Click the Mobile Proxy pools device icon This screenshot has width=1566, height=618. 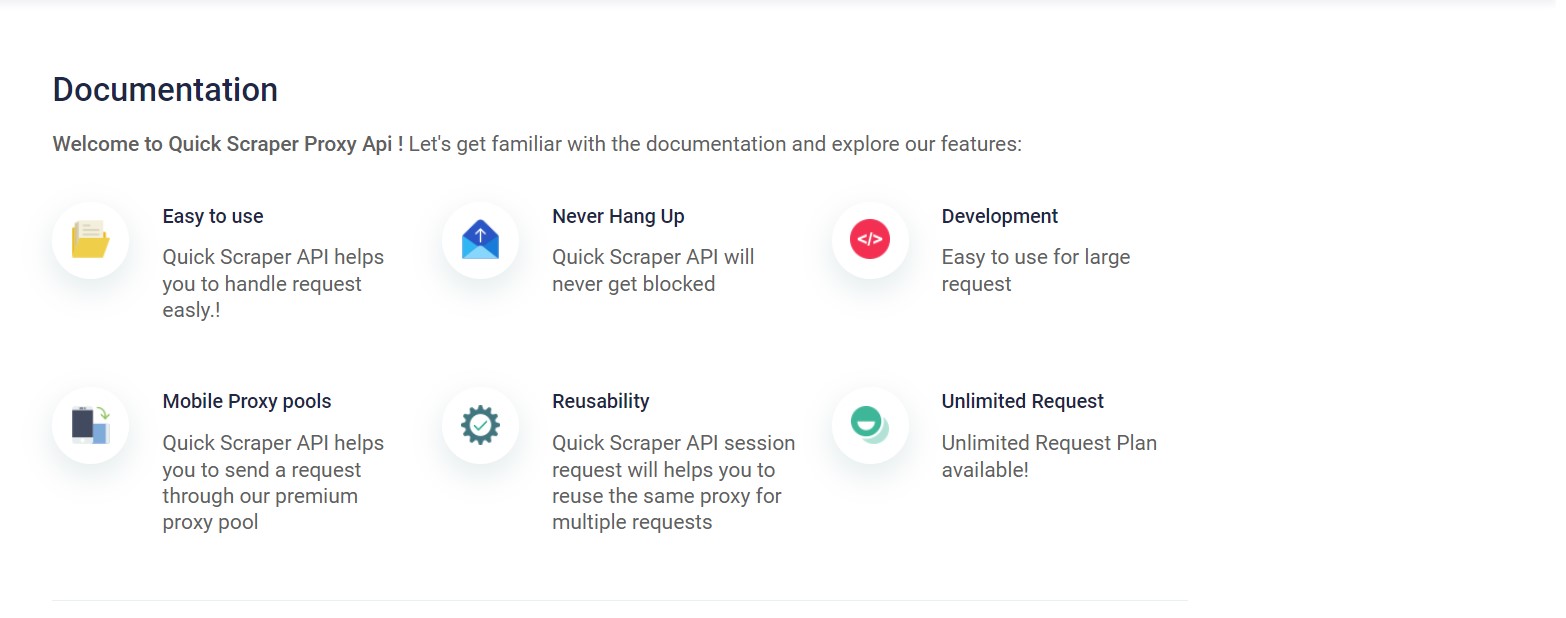click(x=90, y=425)
